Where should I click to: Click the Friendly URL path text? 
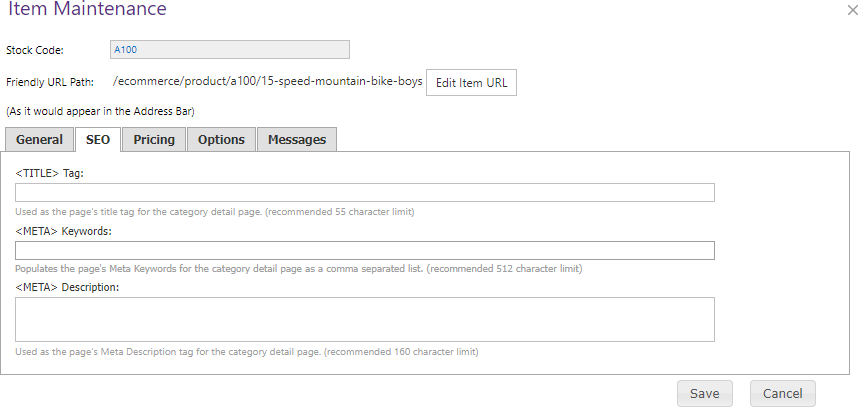point(268,82)
